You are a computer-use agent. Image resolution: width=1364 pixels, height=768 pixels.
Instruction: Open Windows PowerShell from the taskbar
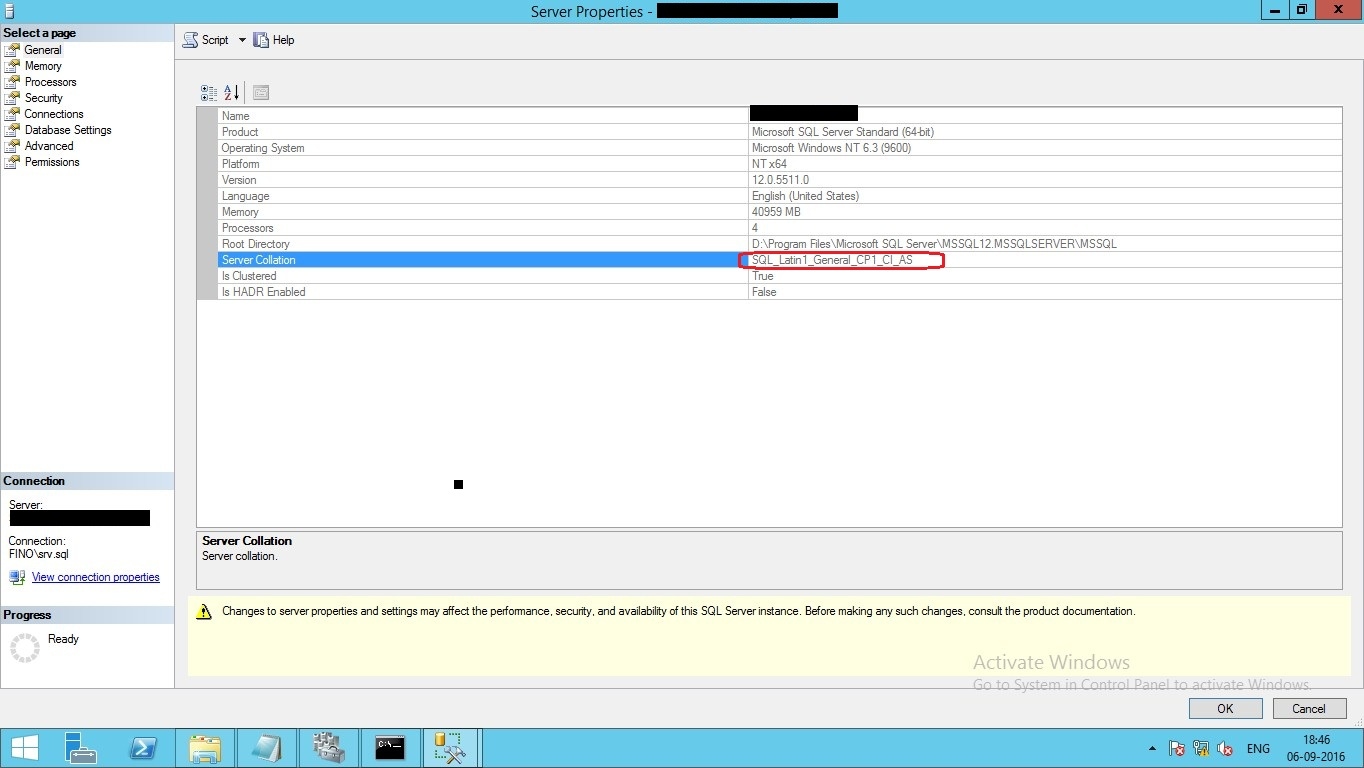click(143, 748)
